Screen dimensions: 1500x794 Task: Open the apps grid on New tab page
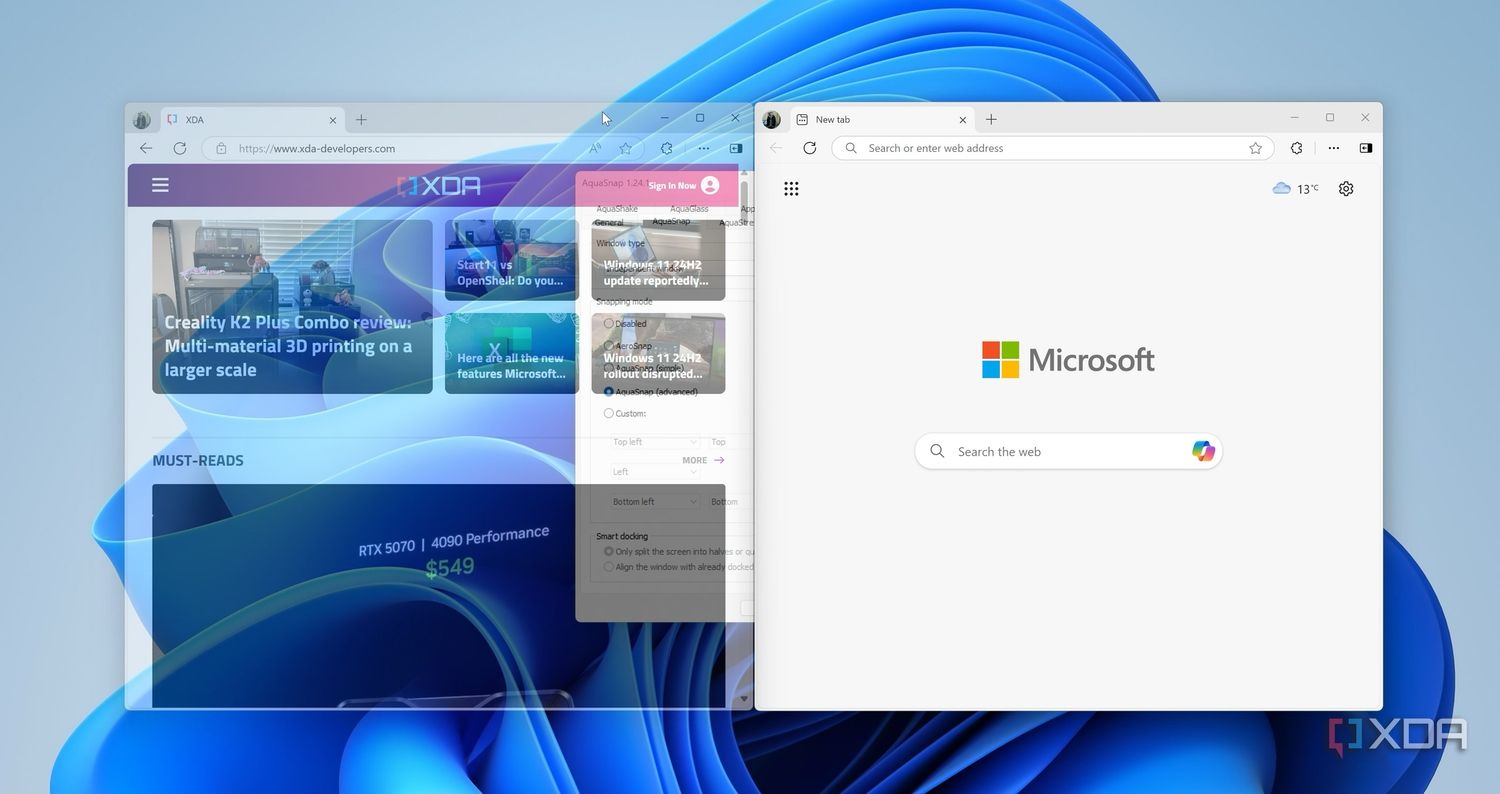point(791,188)
